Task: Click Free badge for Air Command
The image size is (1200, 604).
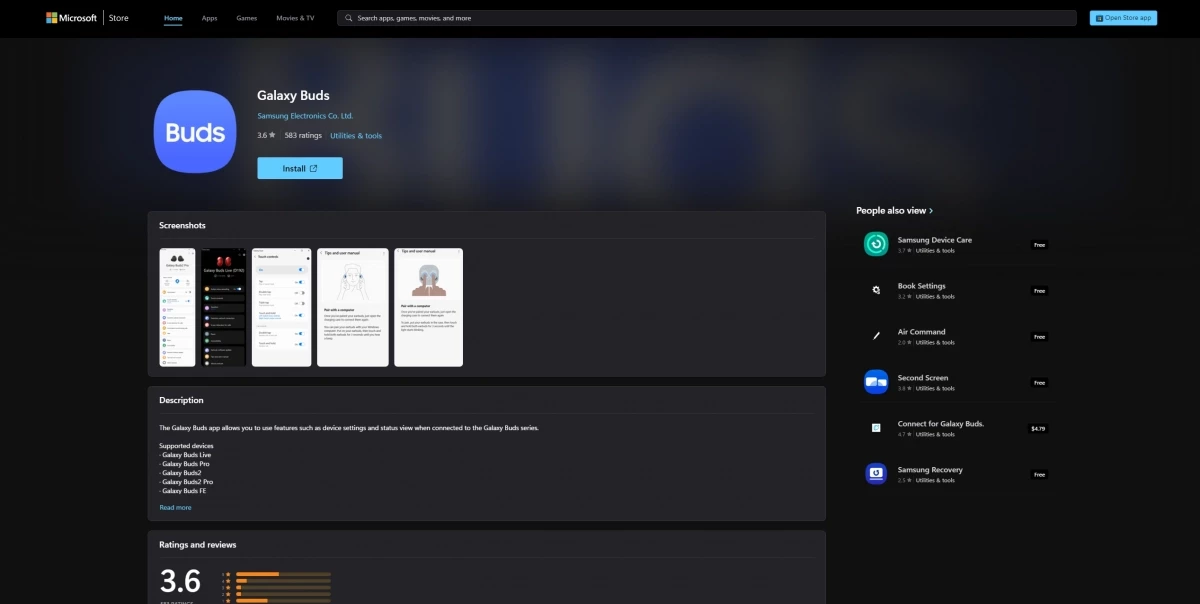Action: pos(1040,337)
